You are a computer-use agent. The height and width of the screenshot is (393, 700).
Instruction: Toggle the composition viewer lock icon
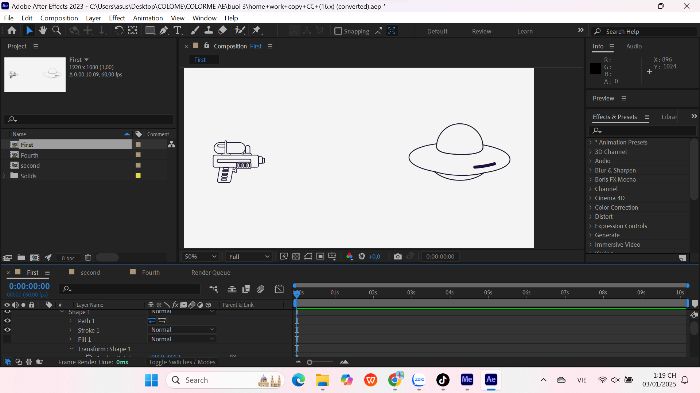[206, 46]
